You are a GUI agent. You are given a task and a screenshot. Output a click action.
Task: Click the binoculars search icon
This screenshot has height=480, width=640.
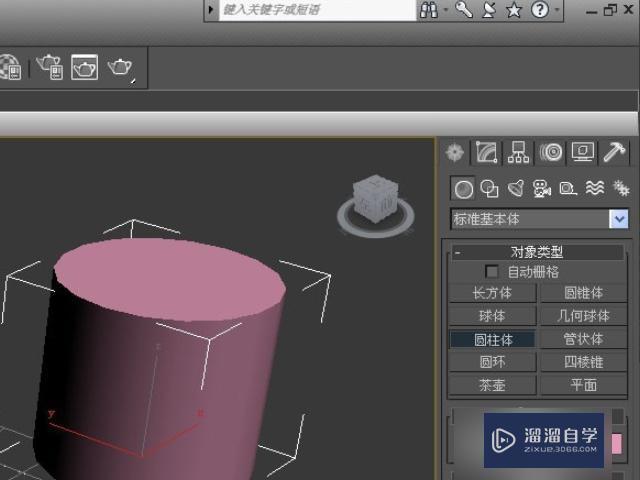pos(429,9)
